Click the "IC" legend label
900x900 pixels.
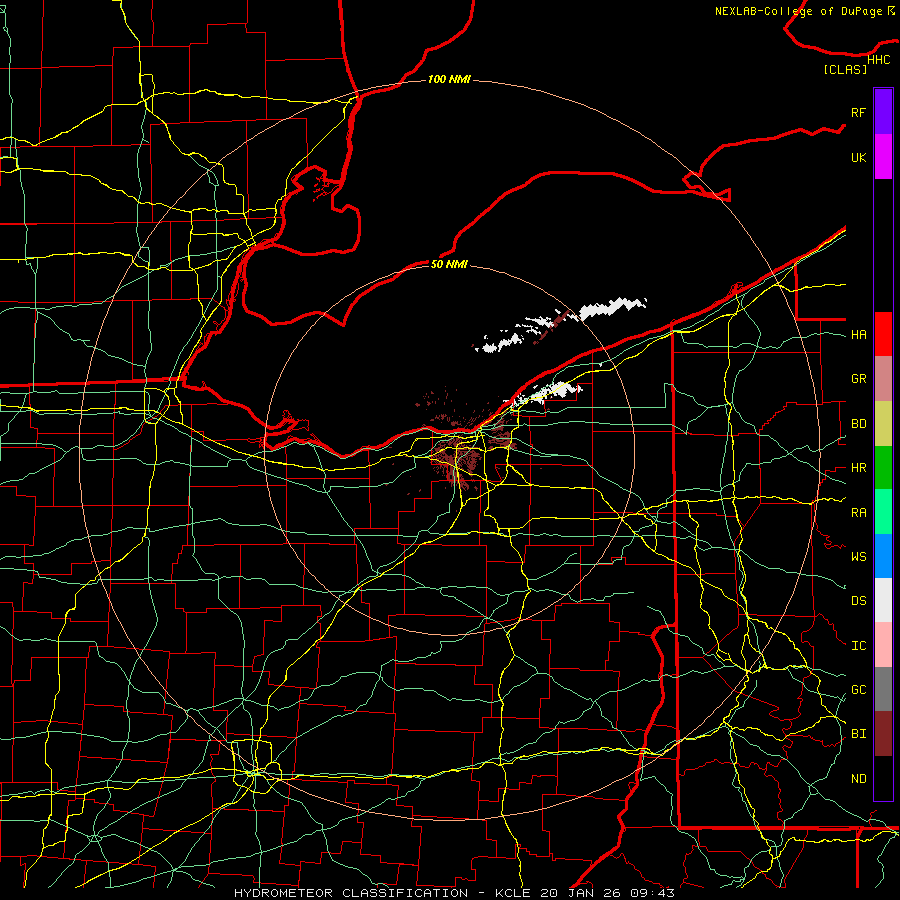pos(858,646)
